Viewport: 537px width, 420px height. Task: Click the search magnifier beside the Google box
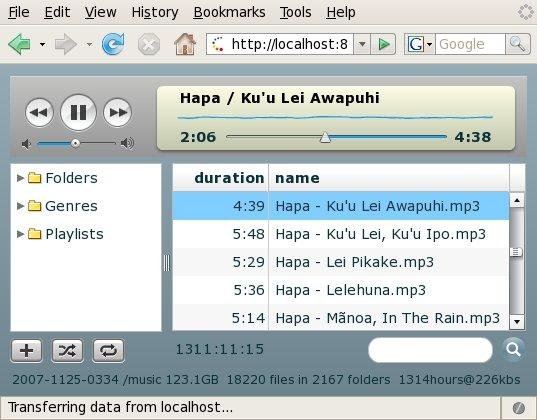tap(517, 44)
